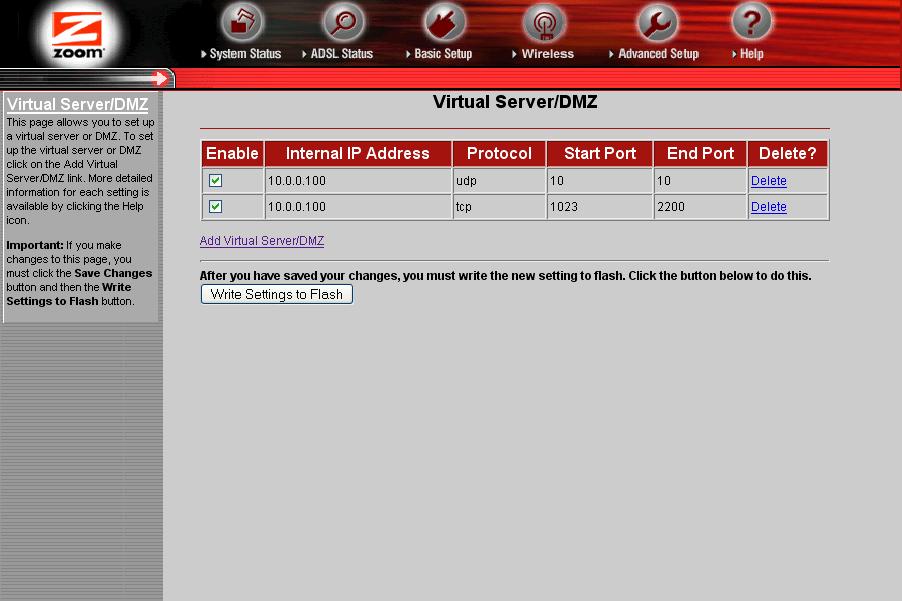Screen dimensions: 902x601
Task: Click end port value 2200
Action: [671, 206]
